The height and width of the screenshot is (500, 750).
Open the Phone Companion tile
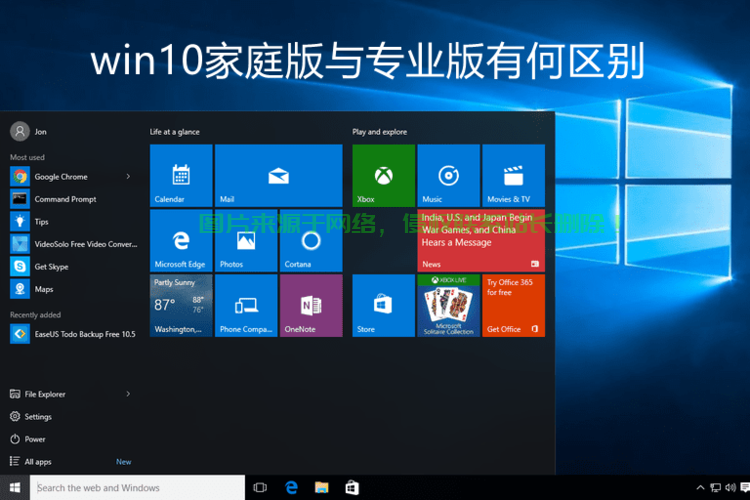tap(246, 306)
